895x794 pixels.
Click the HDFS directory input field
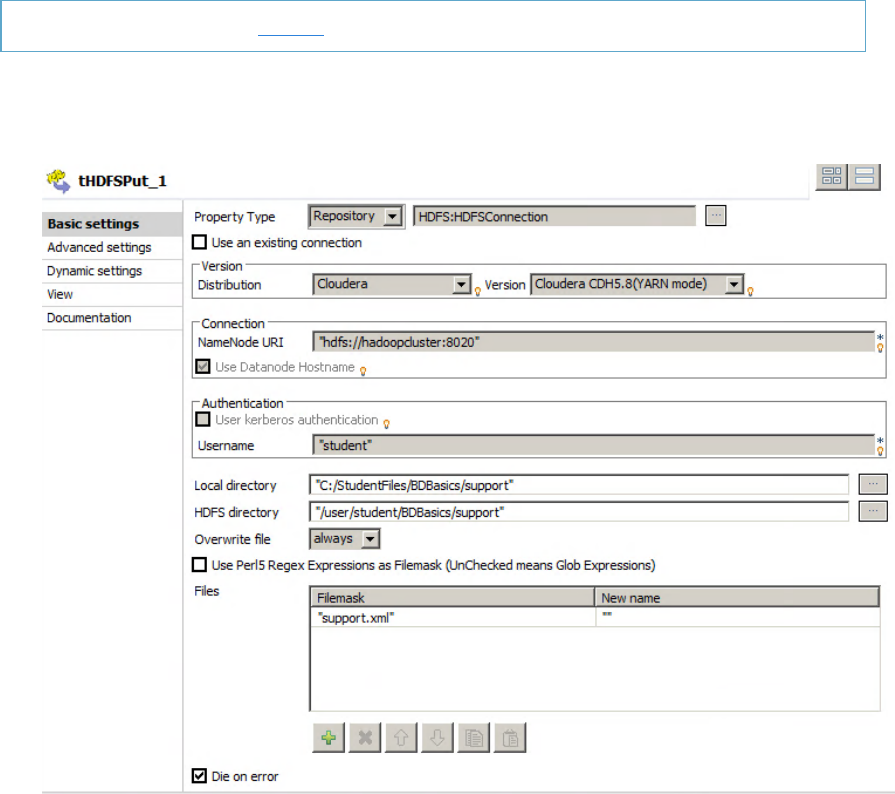click(580, 512)
